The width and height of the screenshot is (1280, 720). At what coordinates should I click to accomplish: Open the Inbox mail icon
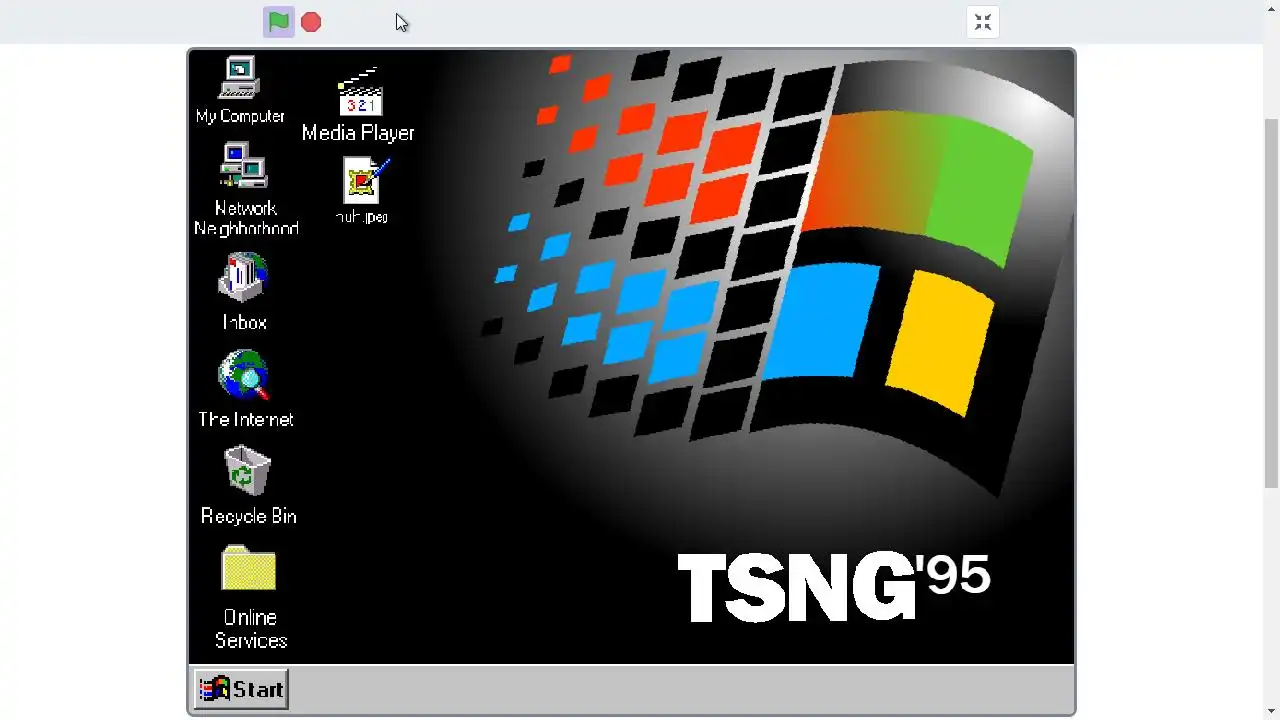pyautogui.click(x=243, y=277)
